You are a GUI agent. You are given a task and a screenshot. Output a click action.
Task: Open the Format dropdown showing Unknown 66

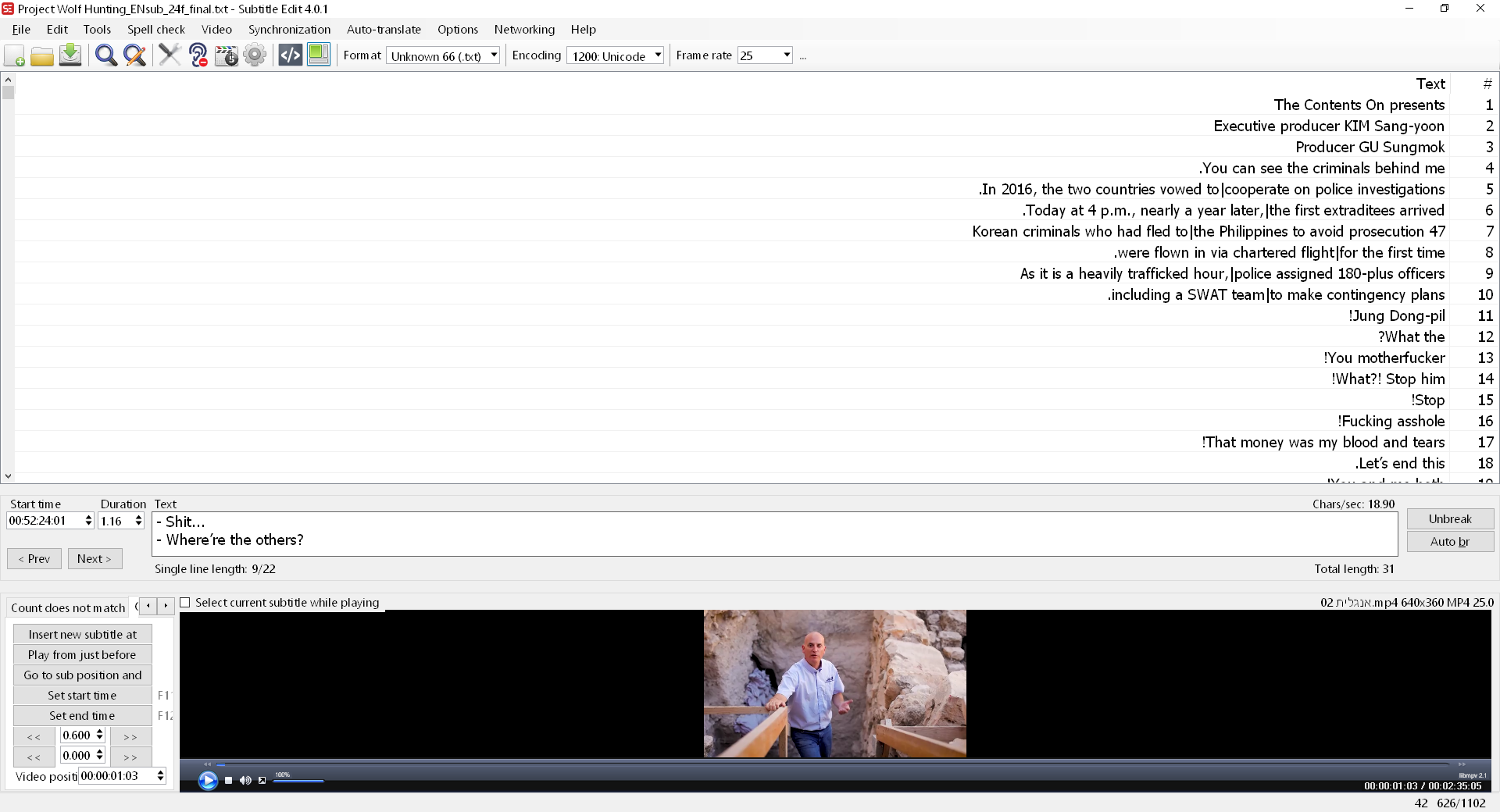point(492,55)
